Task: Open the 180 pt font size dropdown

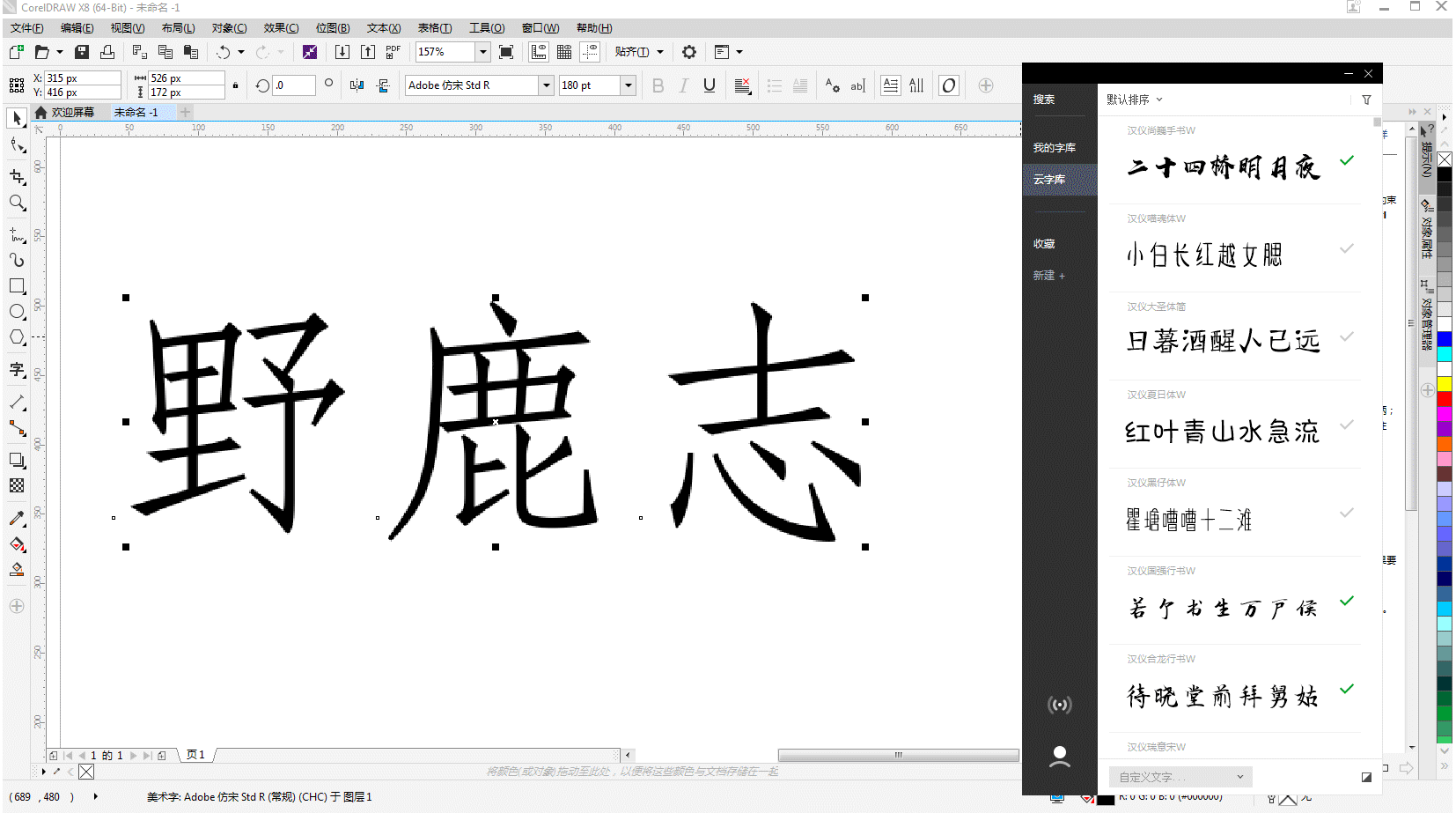Action: point(629,85)
